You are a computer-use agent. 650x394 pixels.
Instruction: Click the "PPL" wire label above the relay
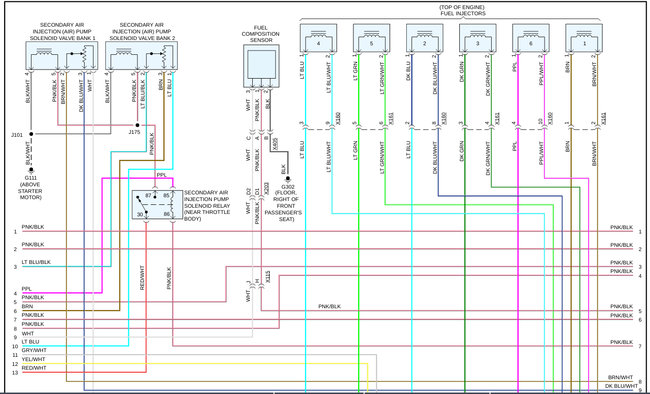[x=161, y=175]
